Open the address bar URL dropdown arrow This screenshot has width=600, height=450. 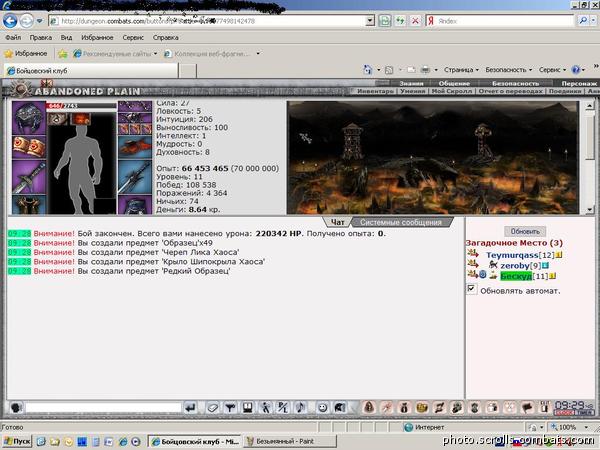coord(370,21)
